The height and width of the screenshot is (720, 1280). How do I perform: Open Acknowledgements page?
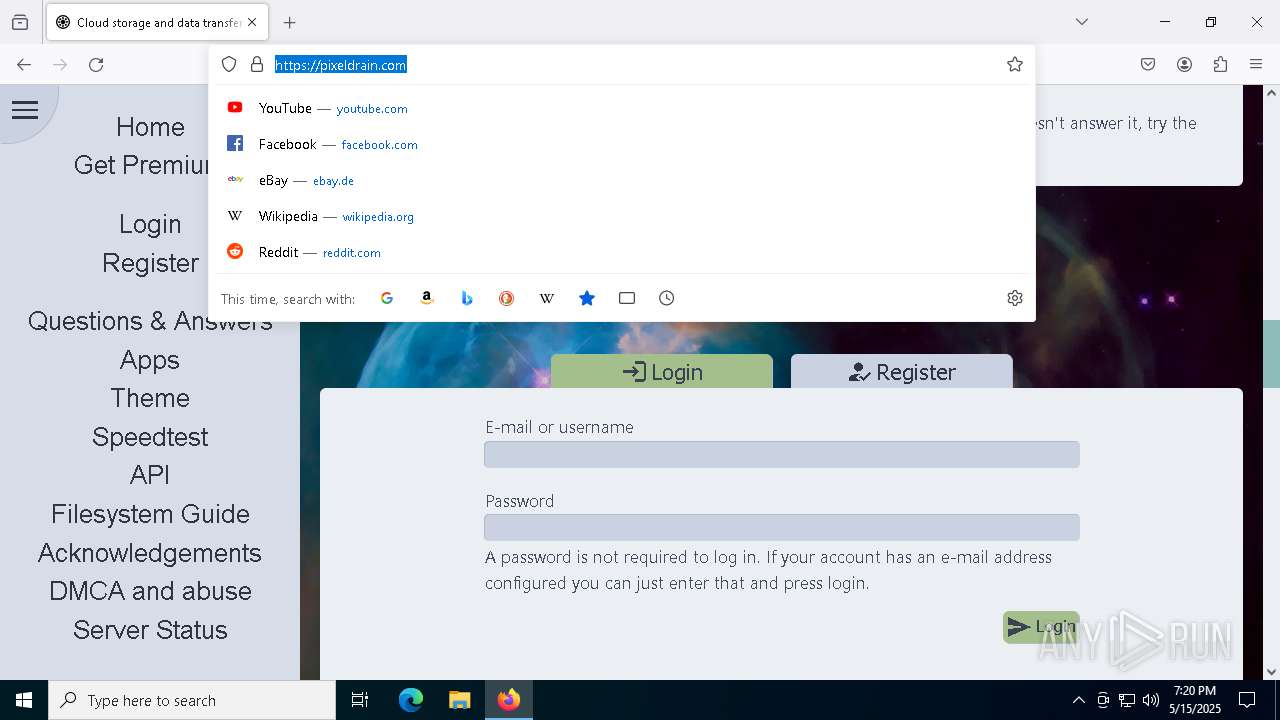point(150,553)
